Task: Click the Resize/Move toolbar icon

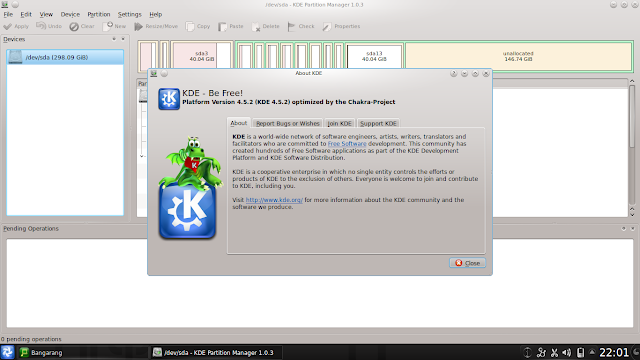Action: coord(139,27)
